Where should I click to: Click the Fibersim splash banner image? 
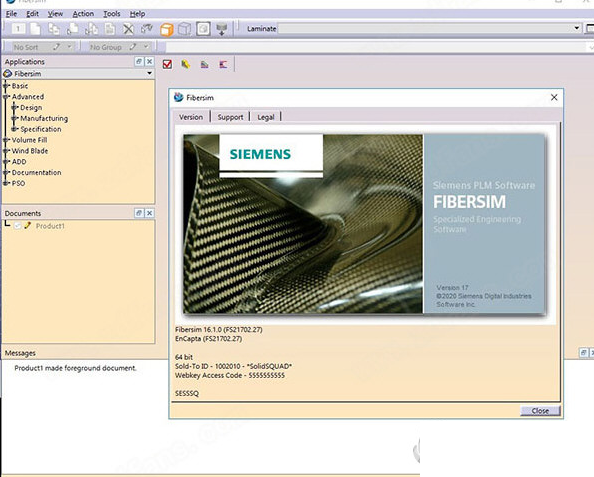[364, 224]
